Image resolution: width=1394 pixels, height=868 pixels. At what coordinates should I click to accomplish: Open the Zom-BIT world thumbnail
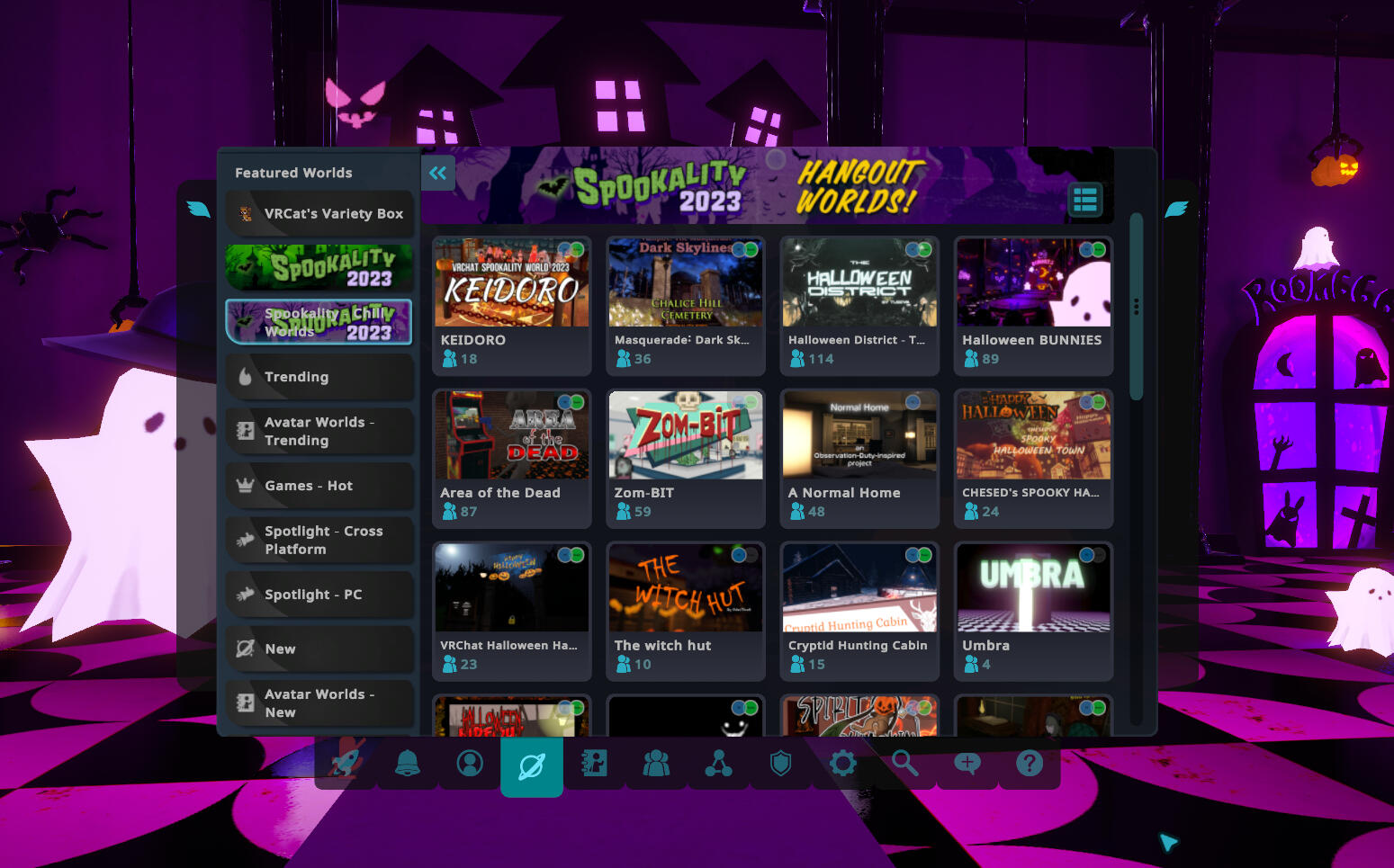pos(686,436)
